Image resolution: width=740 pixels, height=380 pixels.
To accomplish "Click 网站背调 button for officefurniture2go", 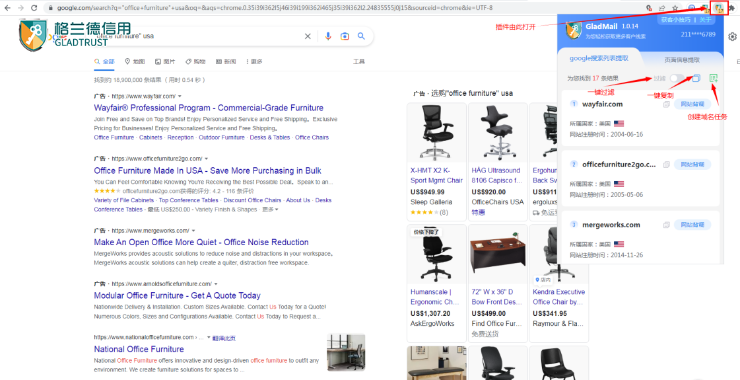I will tap(692, 165).
